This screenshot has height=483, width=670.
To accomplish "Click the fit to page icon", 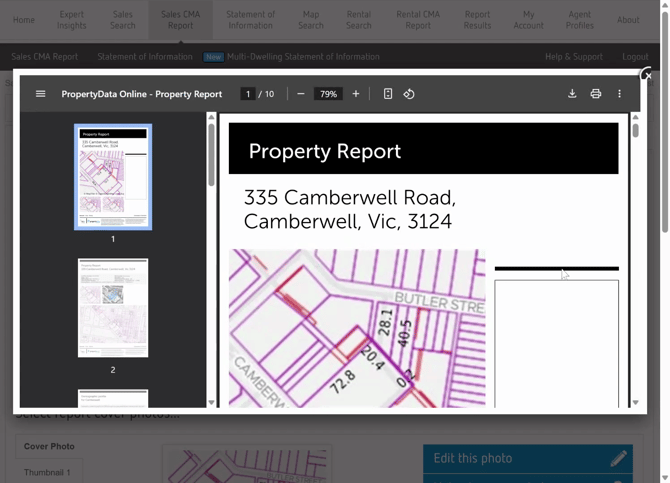I will (388, 94).
